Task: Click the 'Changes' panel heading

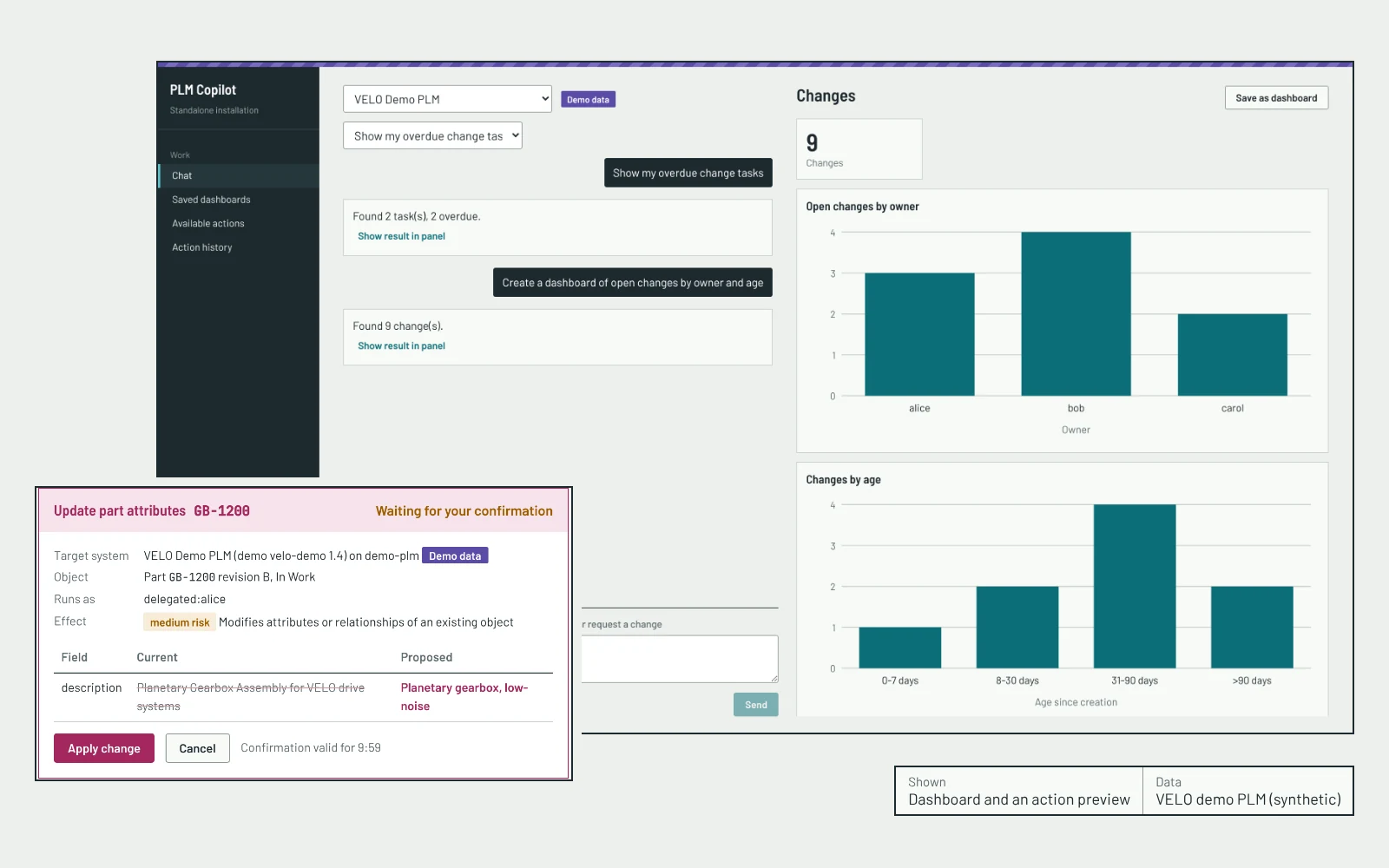Action: pos(826,96)
